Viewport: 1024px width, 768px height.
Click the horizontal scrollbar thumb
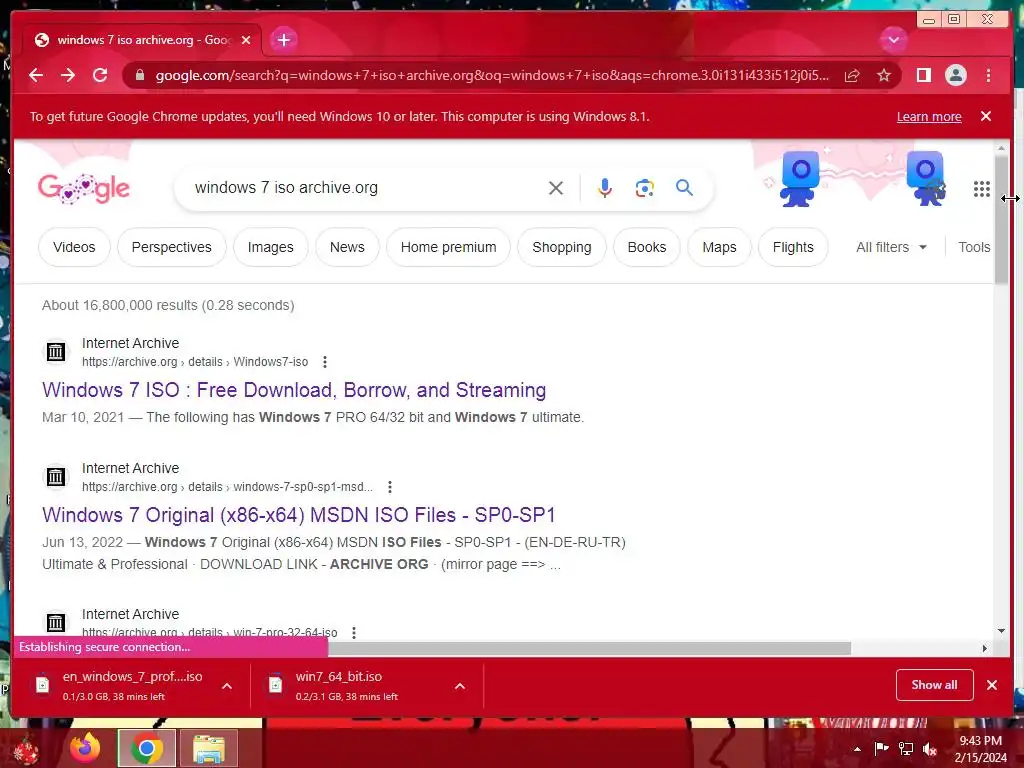[x=589, y=648]
